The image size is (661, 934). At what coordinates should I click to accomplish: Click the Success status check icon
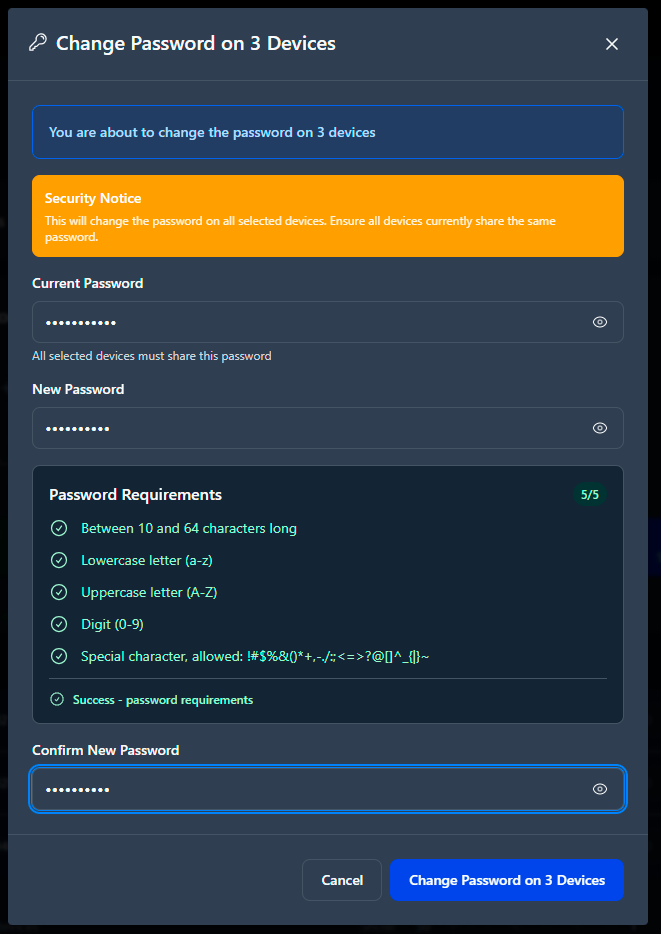point(57,699)
